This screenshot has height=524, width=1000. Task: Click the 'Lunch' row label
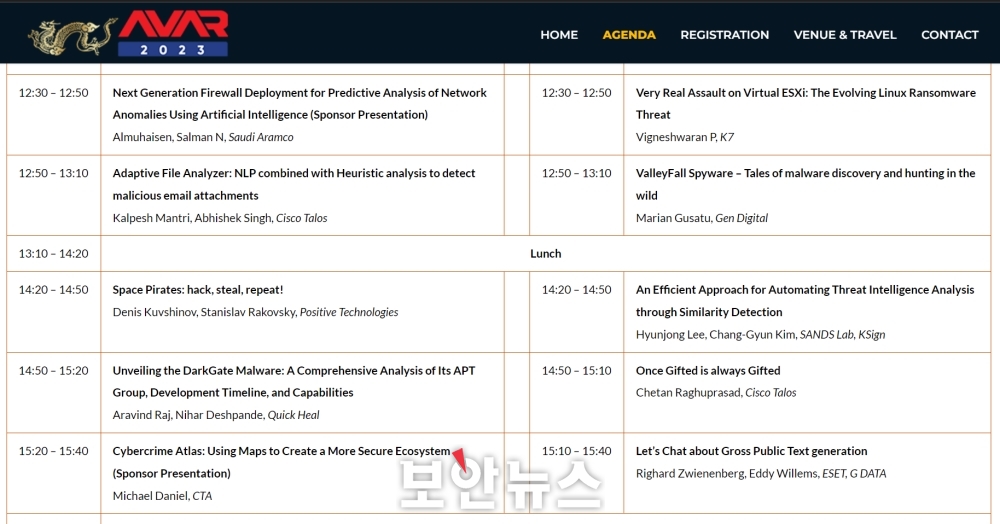(546, 254)
